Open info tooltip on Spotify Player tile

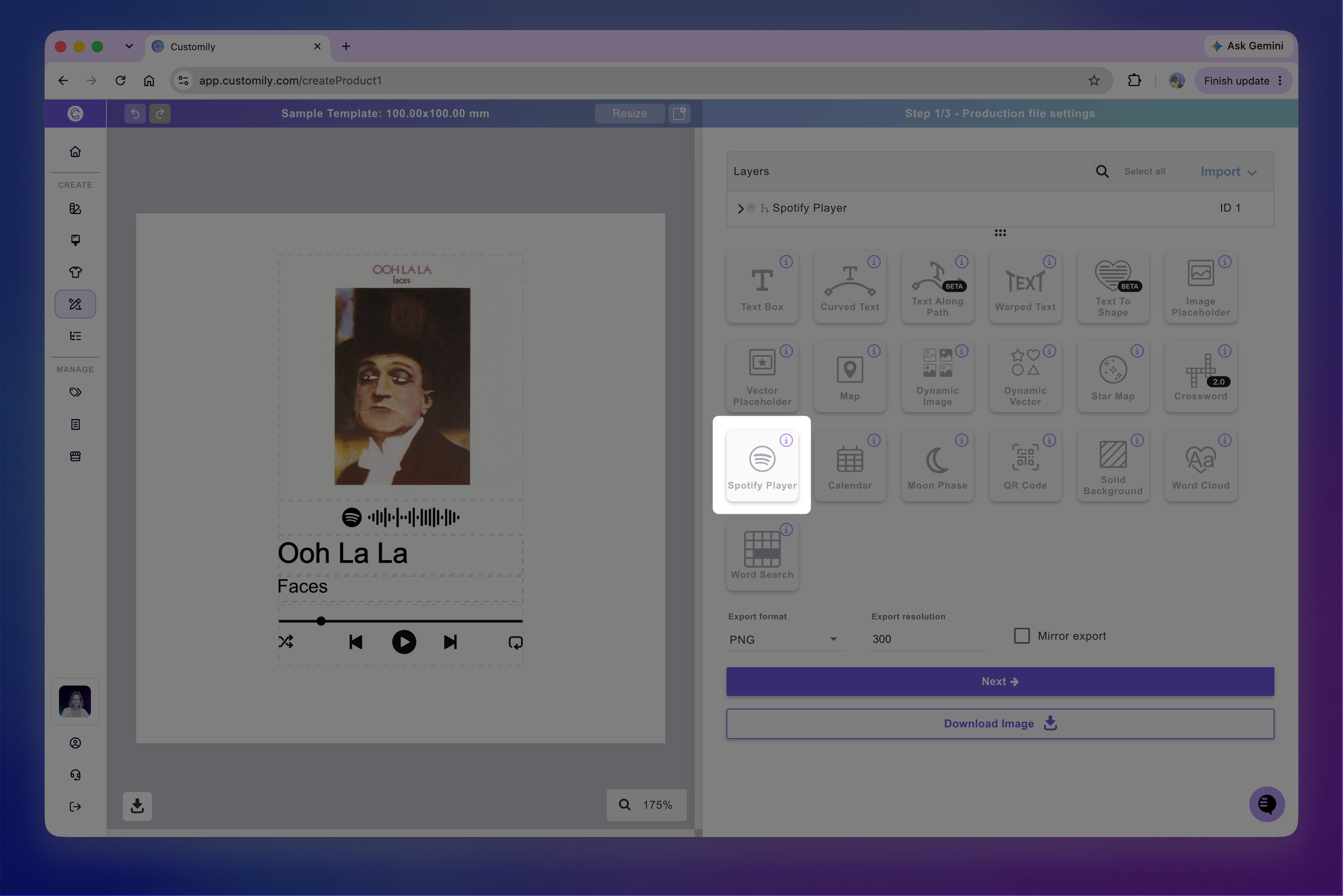[x=786, y=440]
